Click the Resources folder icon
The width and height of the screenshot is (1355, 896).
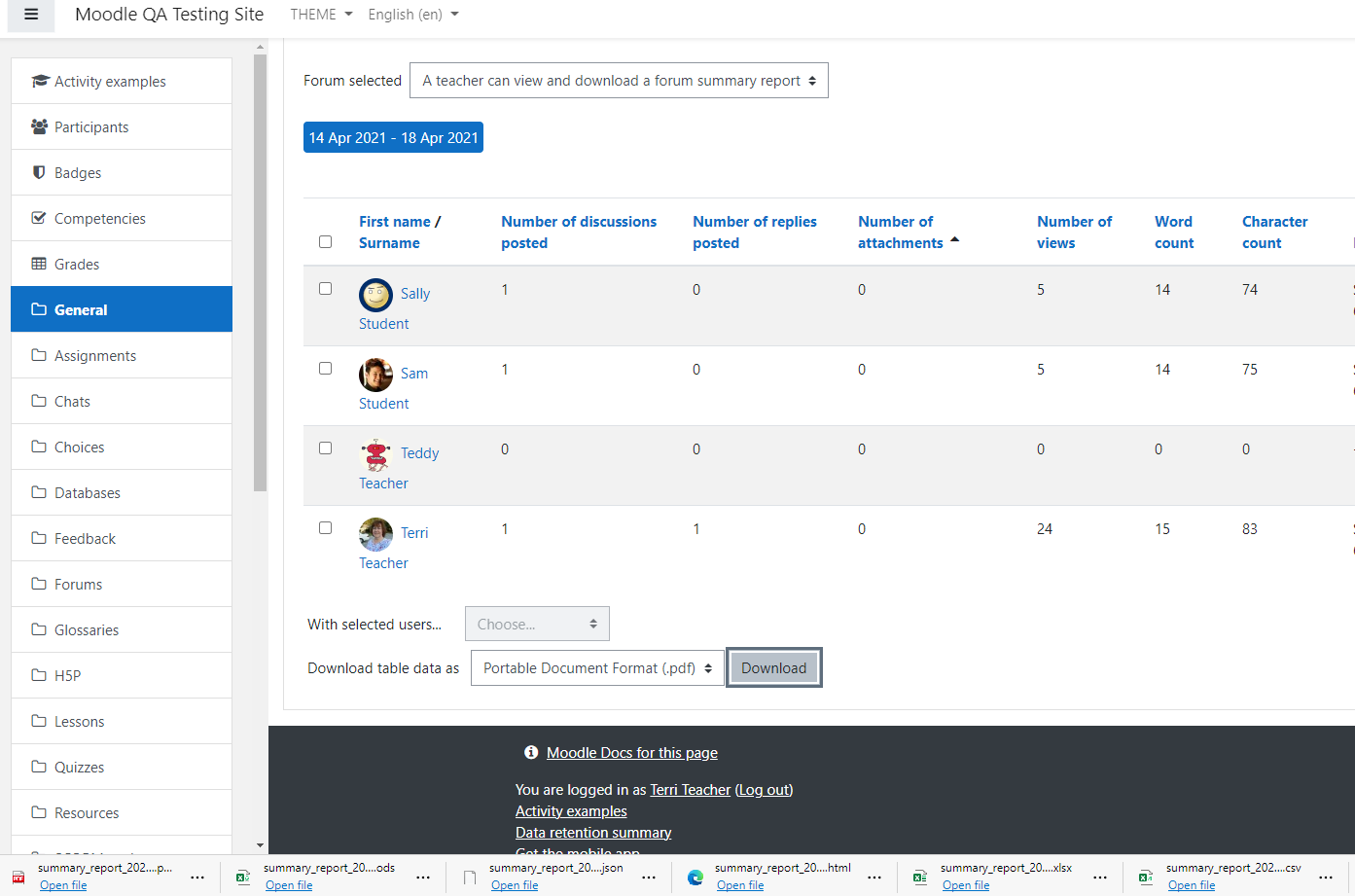[x=39, y=812]
